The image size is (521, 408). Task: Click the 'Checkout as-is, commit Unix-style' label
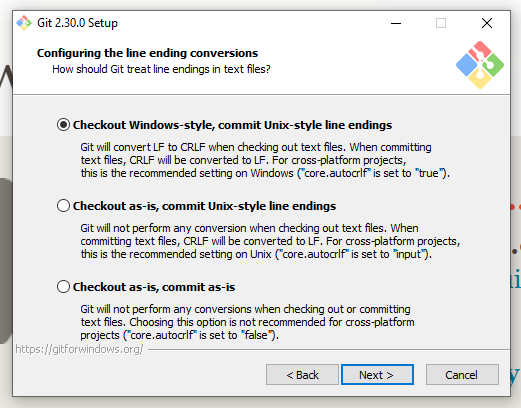[204, 206]
